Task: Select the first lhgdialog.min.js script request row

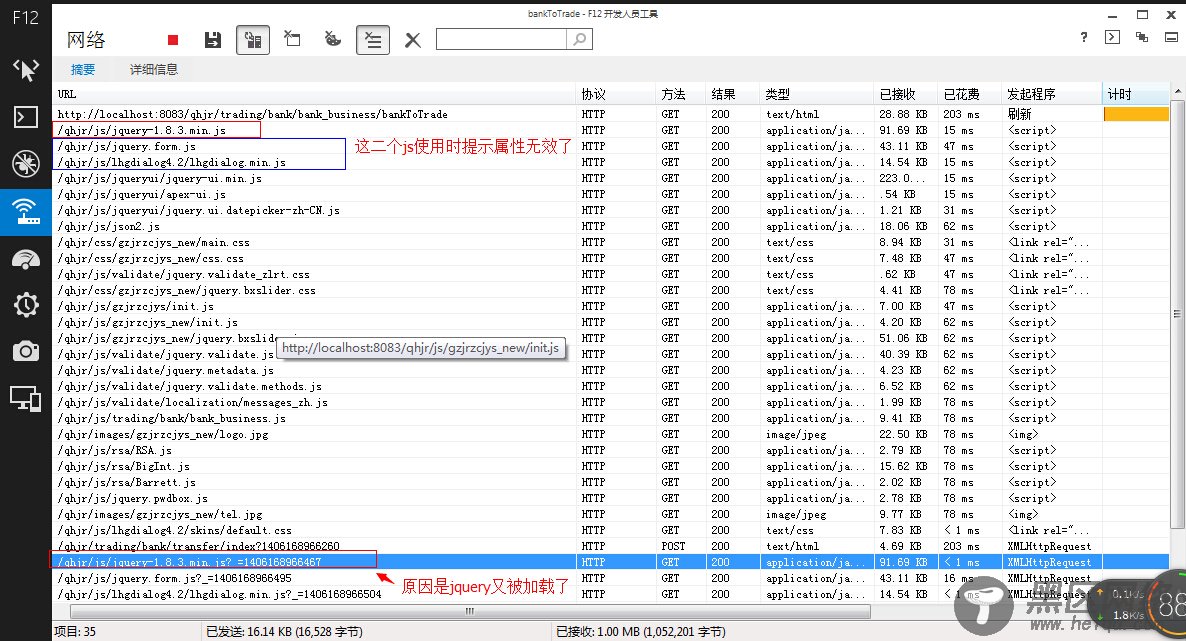Action: point(610,162)
